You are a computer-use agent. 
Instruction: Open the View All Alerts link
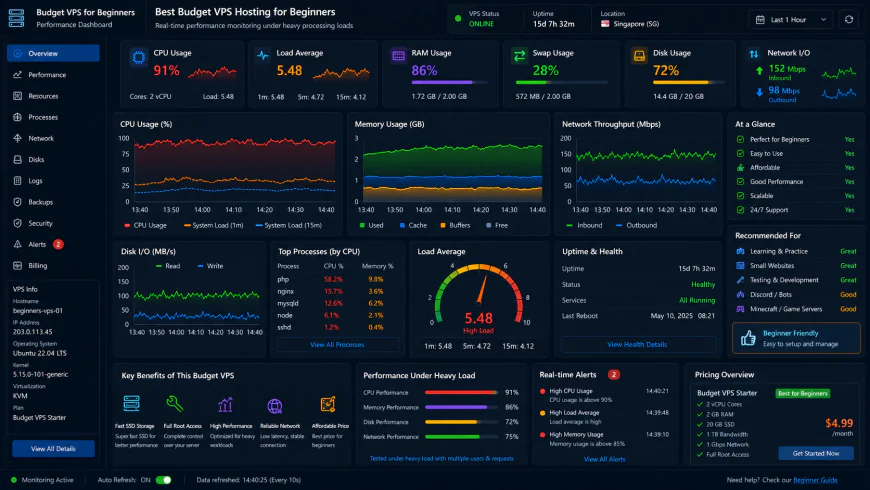(x=604, y=459)
